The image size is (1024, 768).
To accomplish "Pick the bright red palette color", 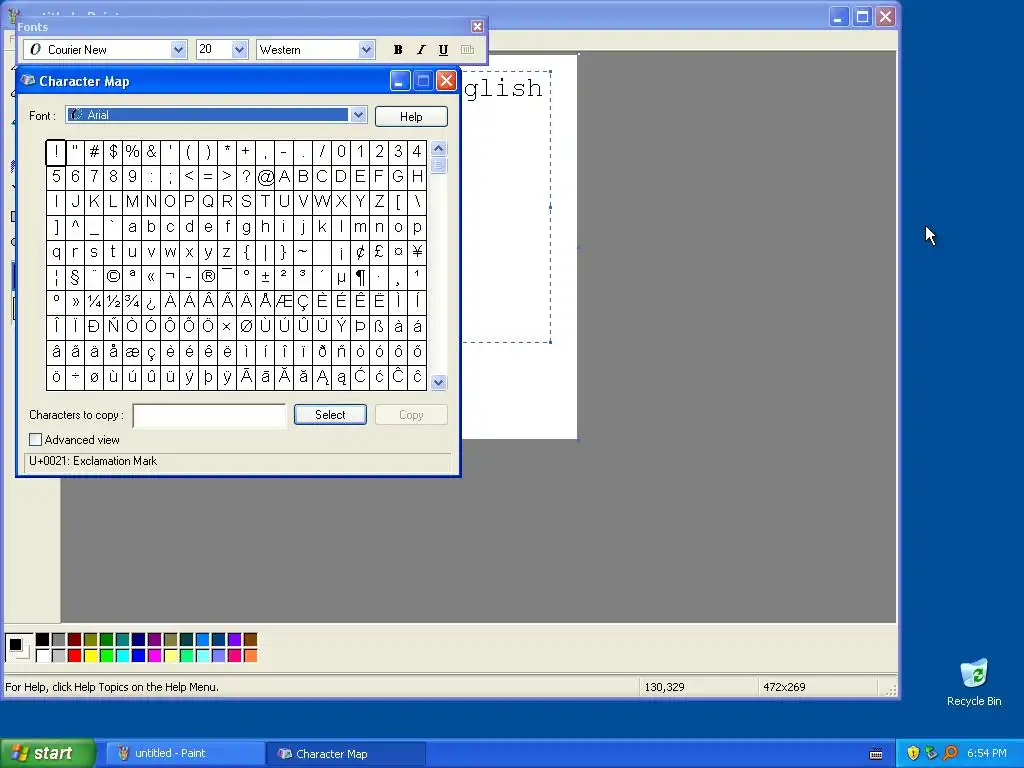I will pos(74,655).
